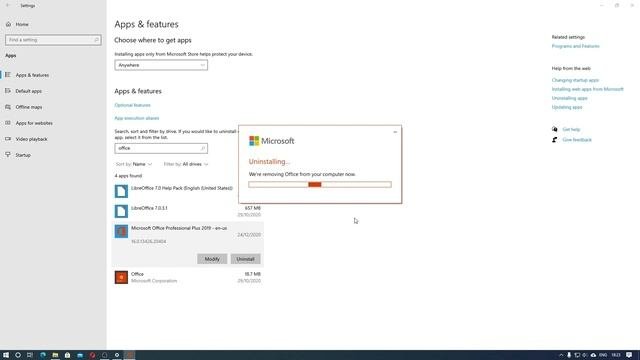Launch Microsoft Edge from taskbar

[x=43, y=355]
